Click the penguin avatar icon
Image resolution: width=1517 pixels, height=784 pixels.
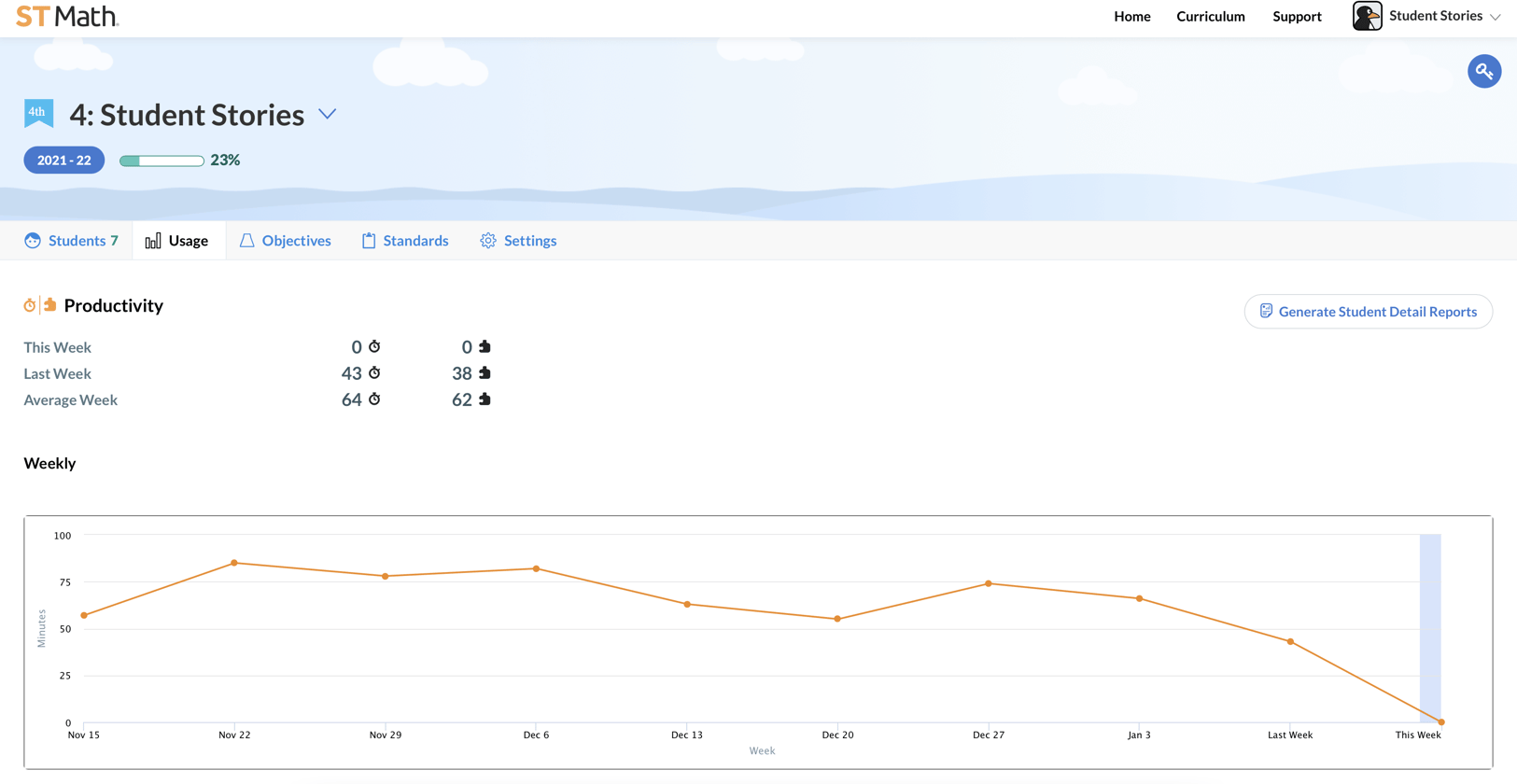(1367, 16)
